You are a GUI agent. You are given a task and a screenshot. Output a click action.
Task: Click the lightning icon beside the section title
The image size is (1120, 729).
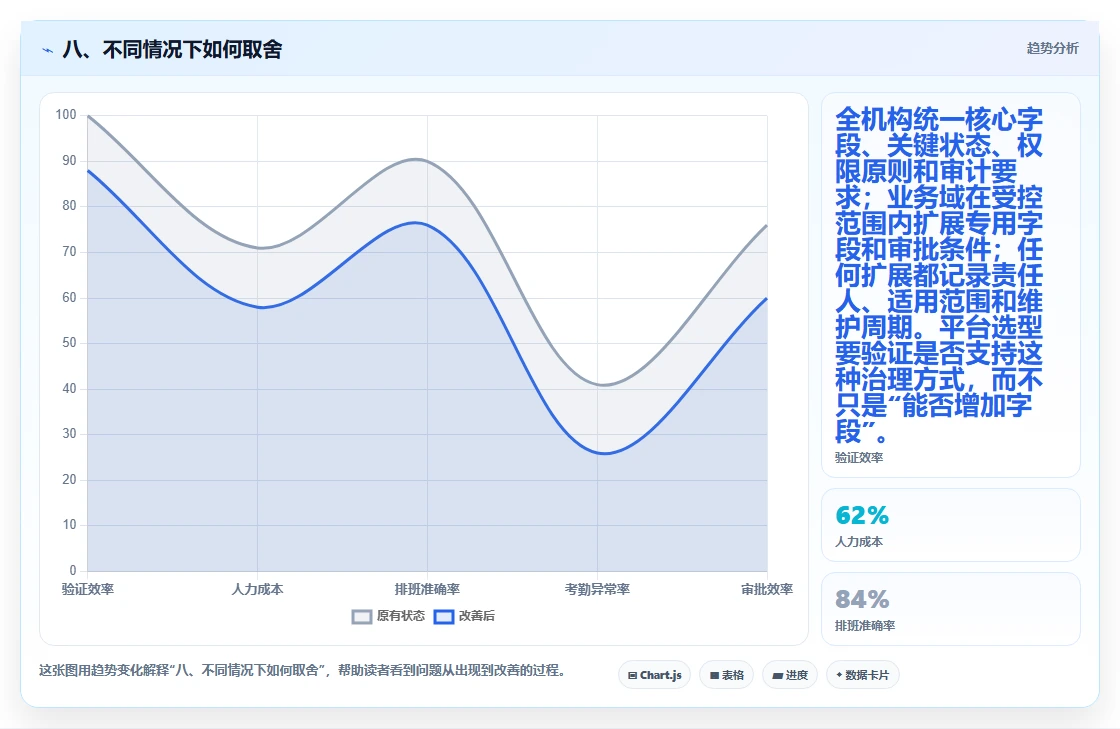tap(48, 50)
